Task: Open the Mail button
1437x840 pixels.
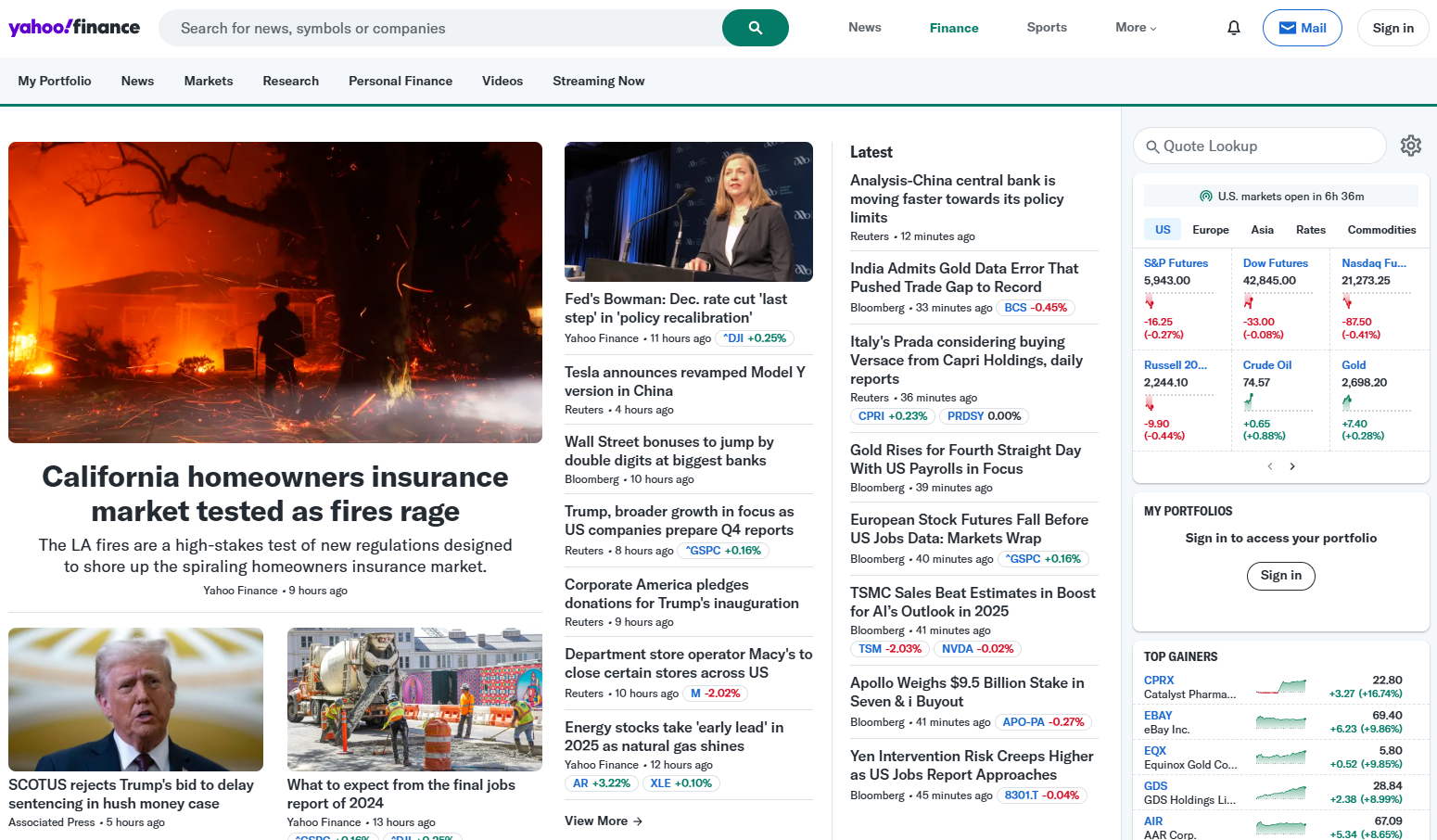Action: 1302,28
